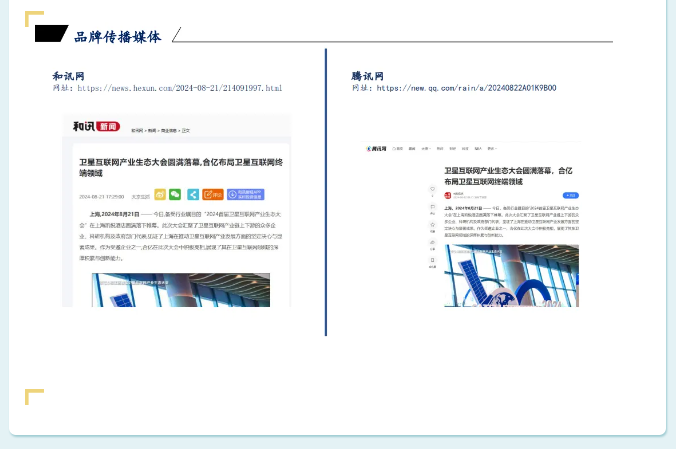Click the last dropdown item in Tencent nav bar
The height and width of the screenshot is (449, 677).
492,149
